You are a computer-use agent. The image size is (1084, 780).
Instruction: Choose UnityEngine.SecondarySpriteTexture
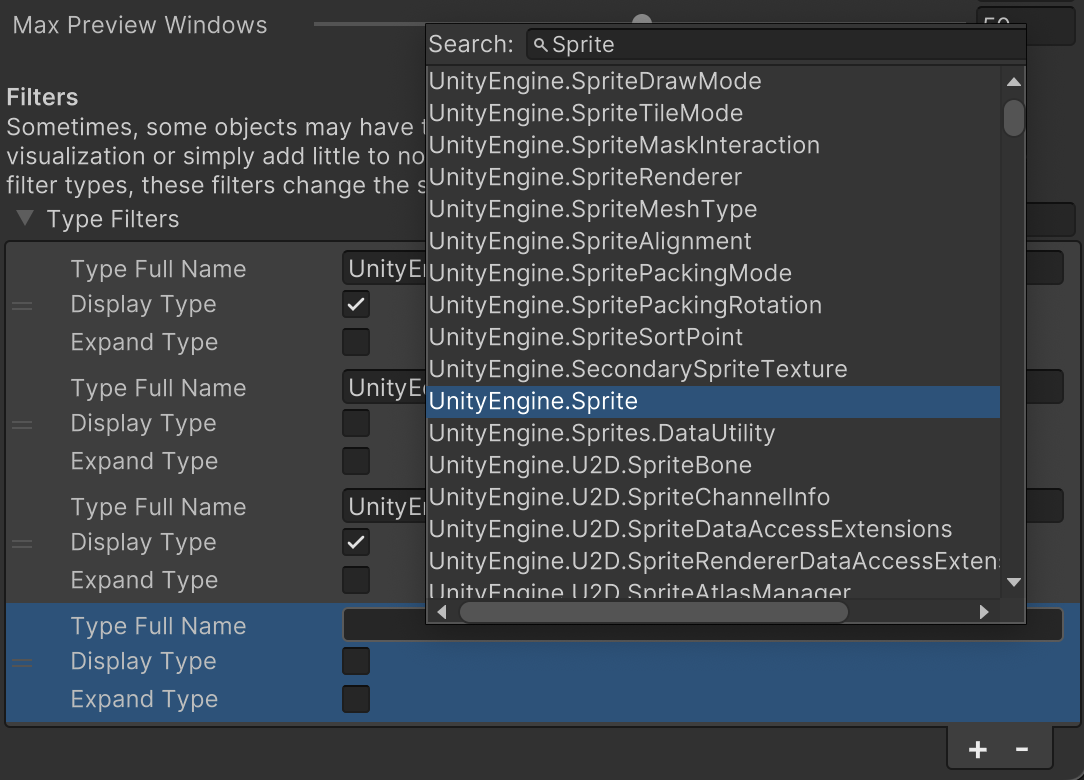pos(713,369)
